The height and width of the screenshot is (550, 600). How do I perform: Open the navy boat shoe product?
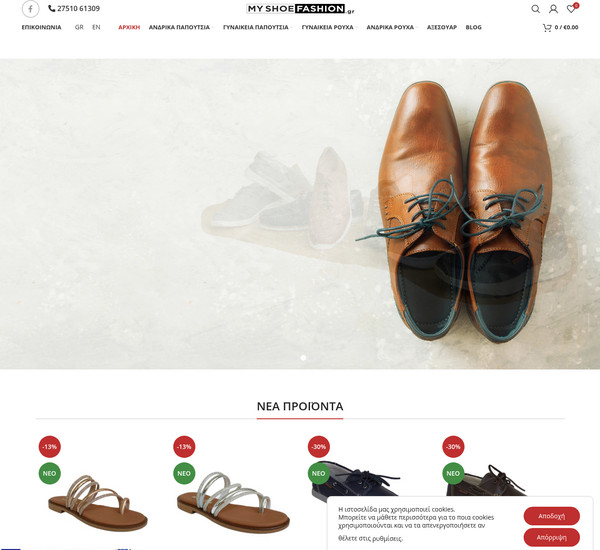(x=354, y=480)
